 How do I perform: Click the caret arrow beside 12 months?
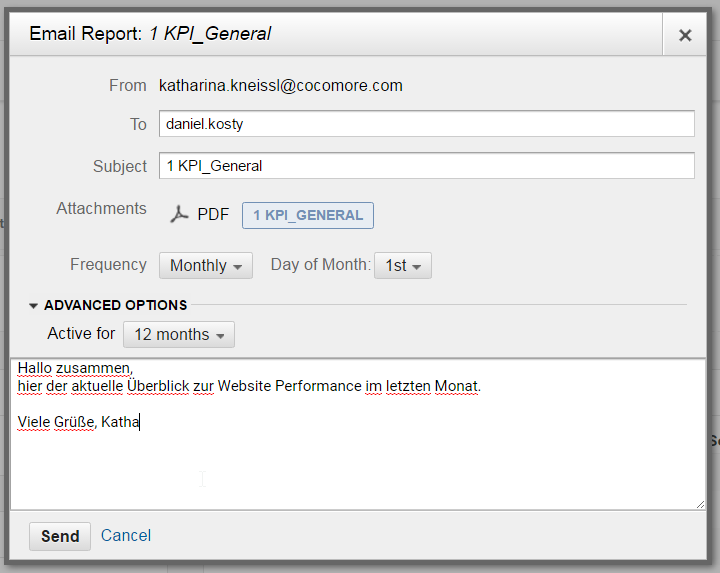(x=220, y=336)
